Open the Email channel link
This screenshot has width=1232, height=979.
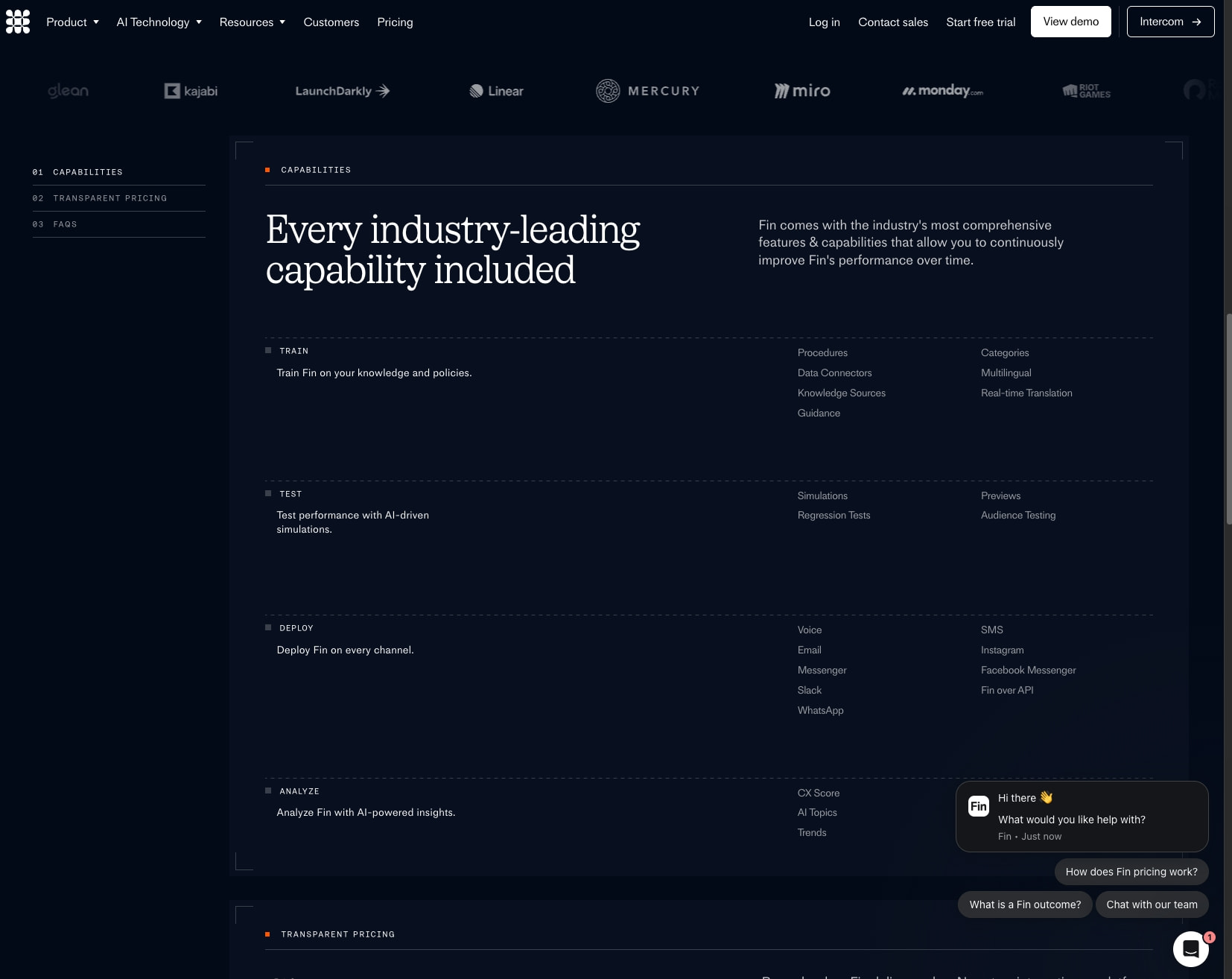809,650
